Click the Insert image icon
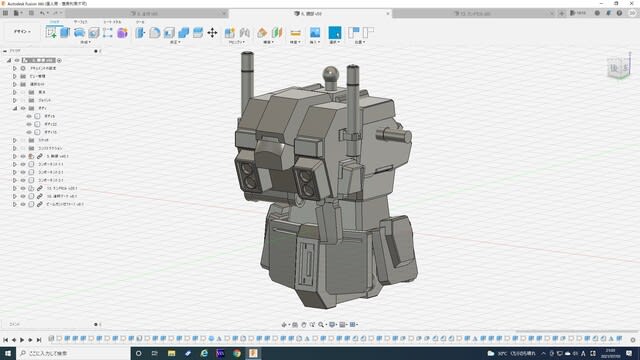This screenshot has height=360, width=640. (315, 33)
